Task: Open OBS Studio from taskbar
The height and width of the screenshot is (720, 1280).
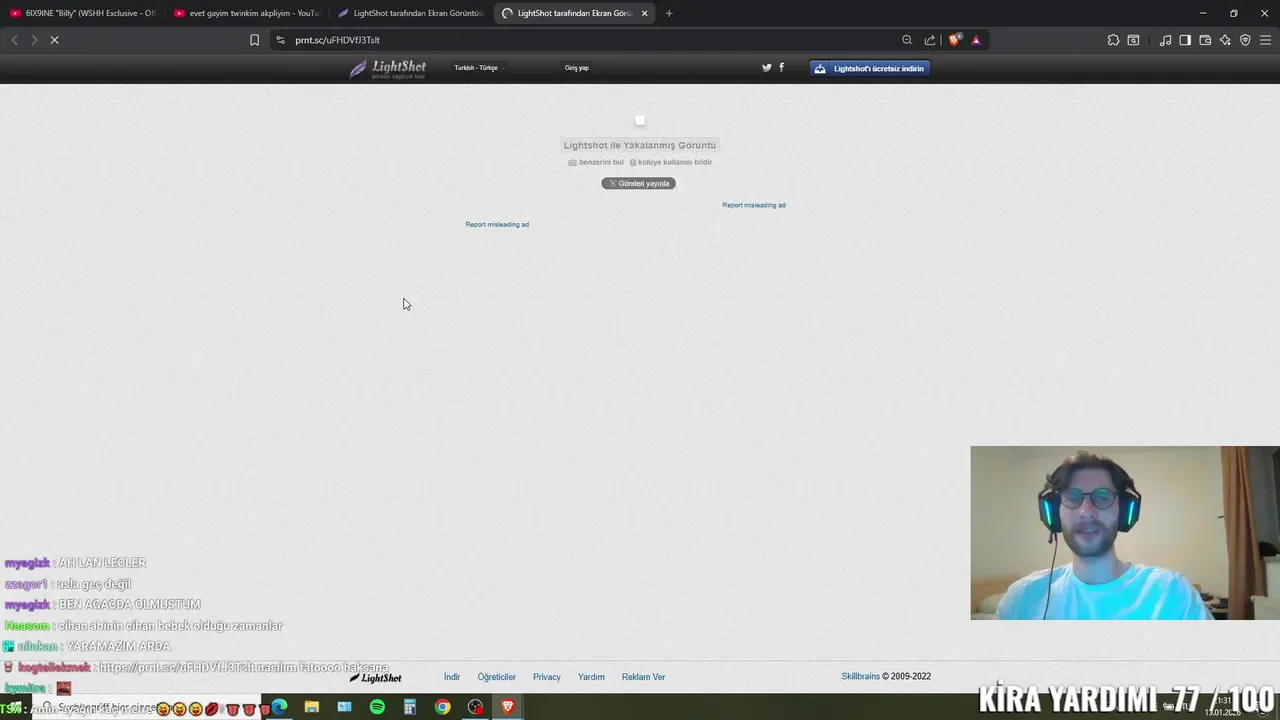Action: pyautogui.click(x=475, y=707)
